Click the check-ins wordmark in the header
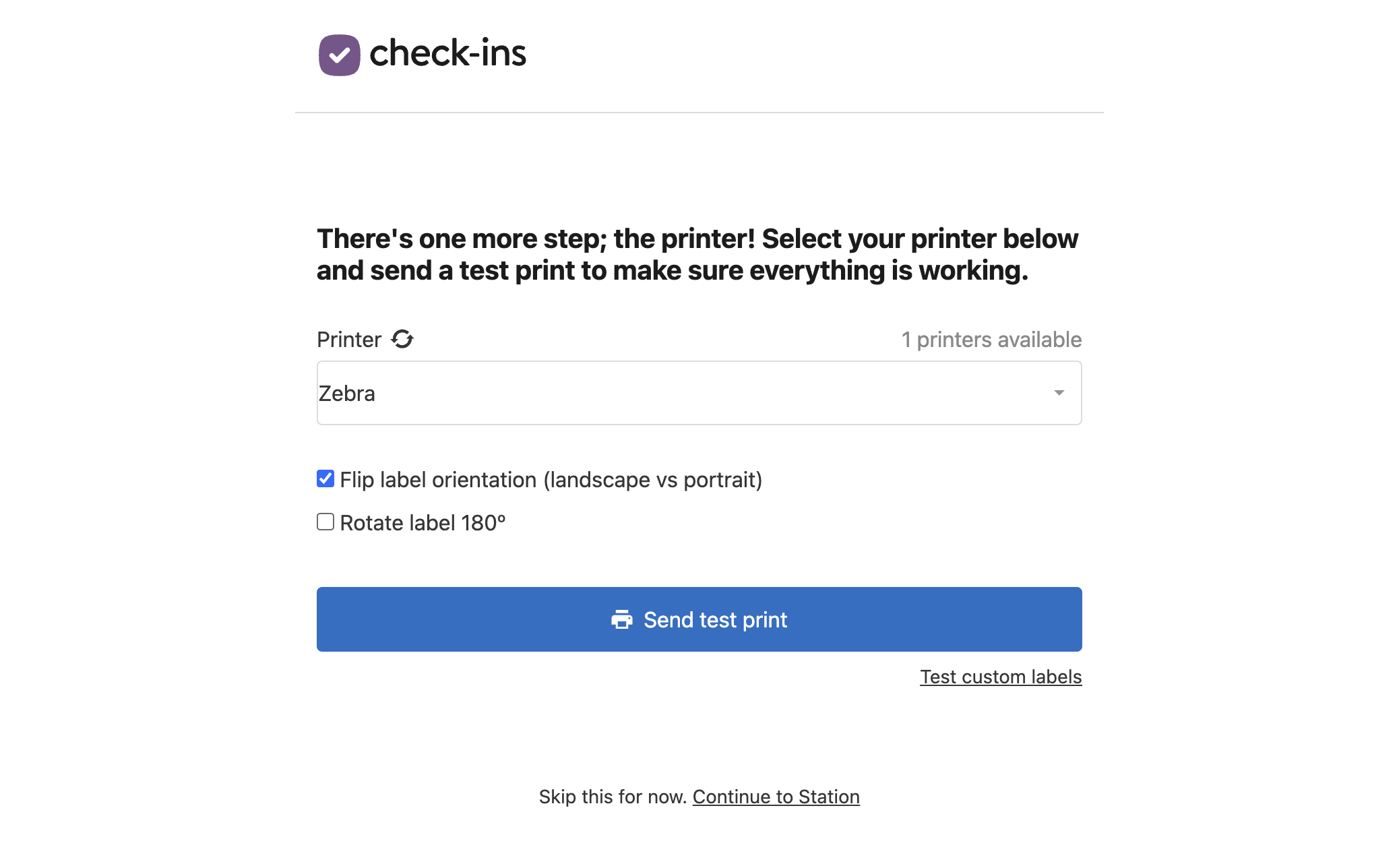This screenshot has width=1399, height=868. pos(448,54)
